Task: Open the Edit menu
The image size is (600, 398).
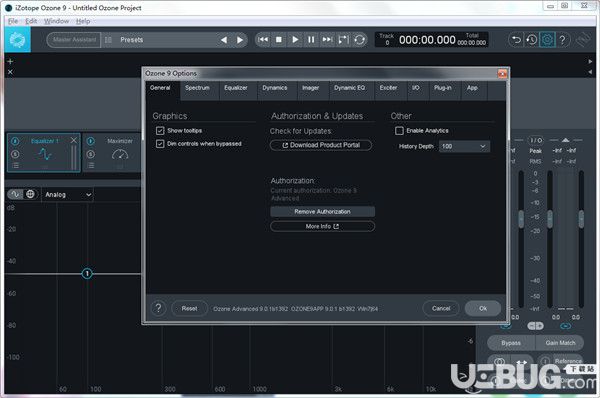Action: pos(31,21)
